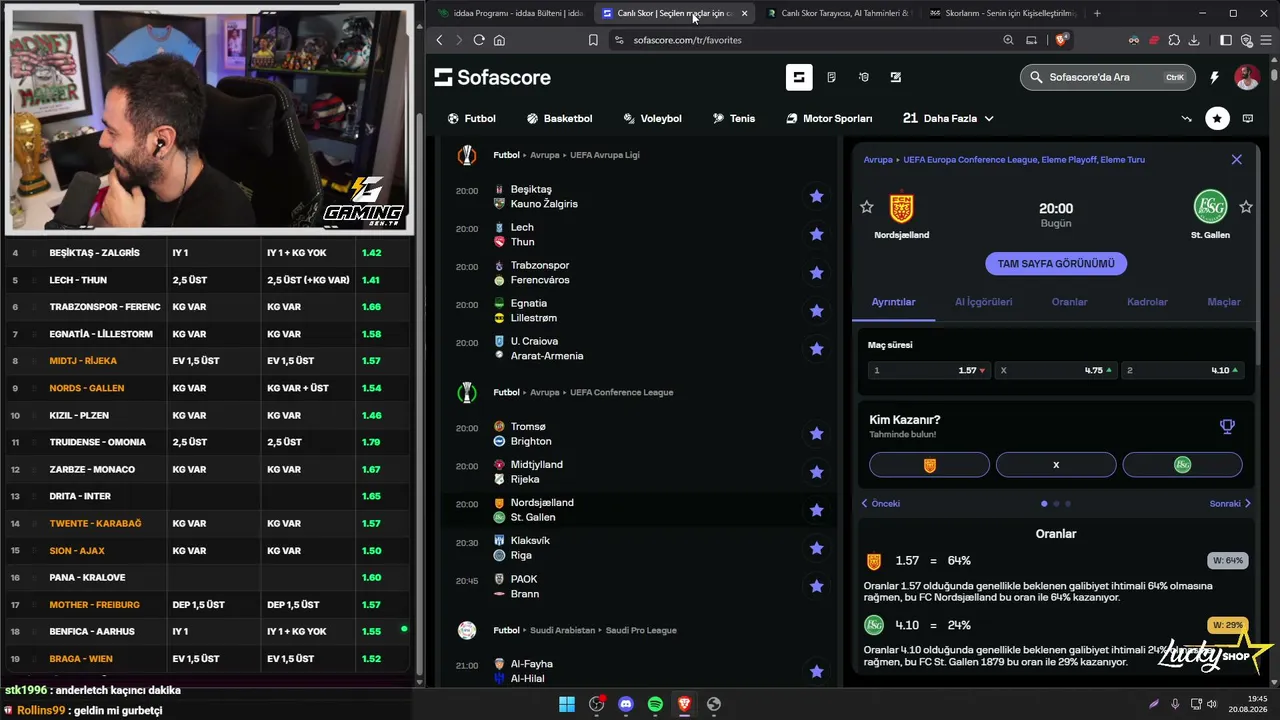
Task: Switch to the Maçlar tab
Action: pyautogui.click(x=1224, y=302)
